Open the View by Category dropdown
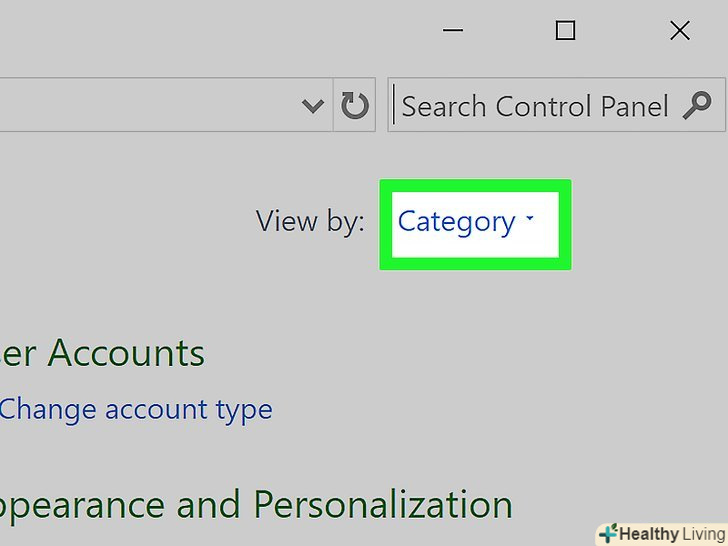The image size is (728, 546). coord(466,222)
